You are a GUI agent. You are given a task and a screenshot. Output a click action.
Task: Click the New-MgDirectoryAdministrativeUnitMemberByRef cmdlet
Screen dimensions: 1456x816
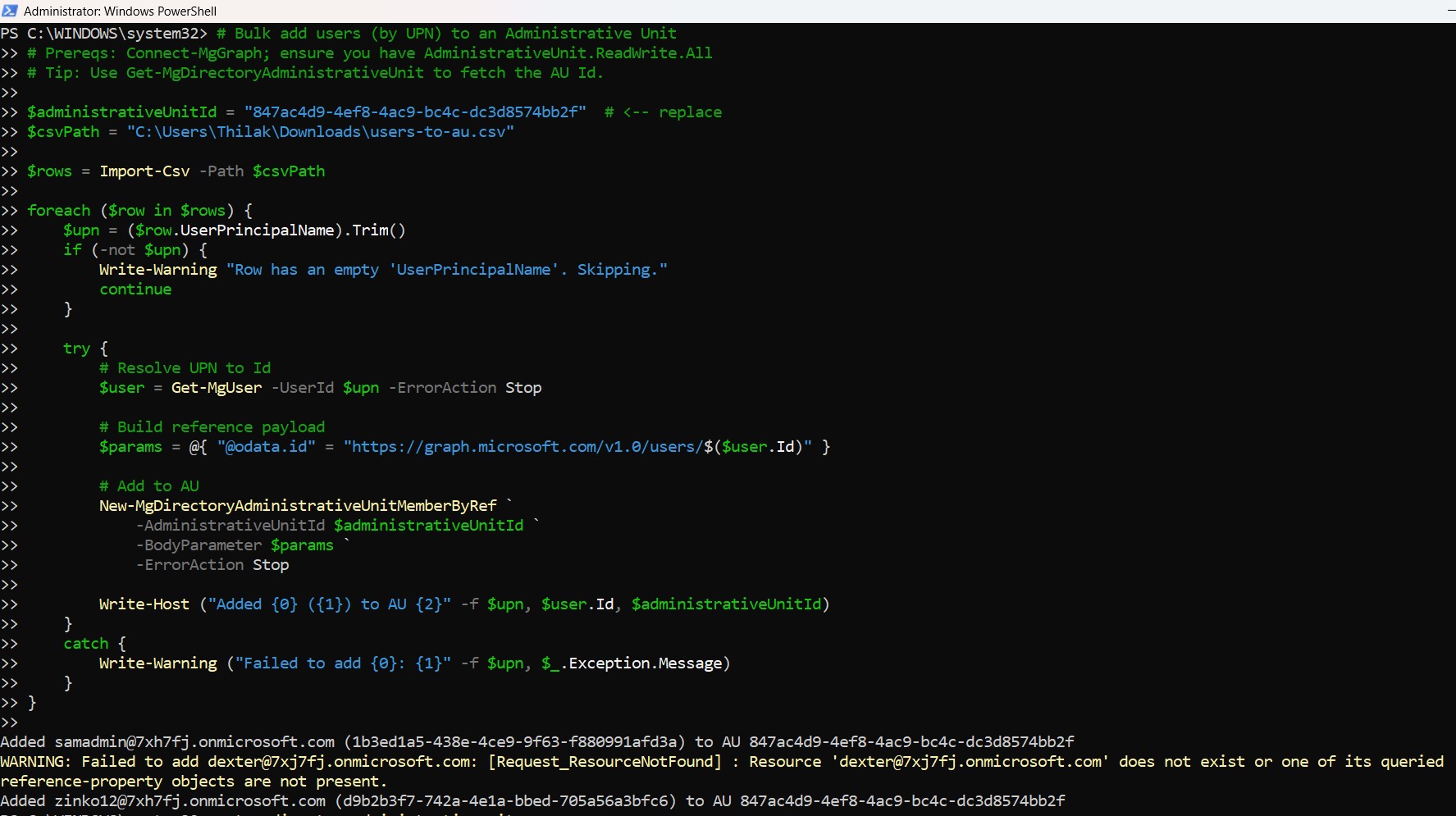[298, 506]
